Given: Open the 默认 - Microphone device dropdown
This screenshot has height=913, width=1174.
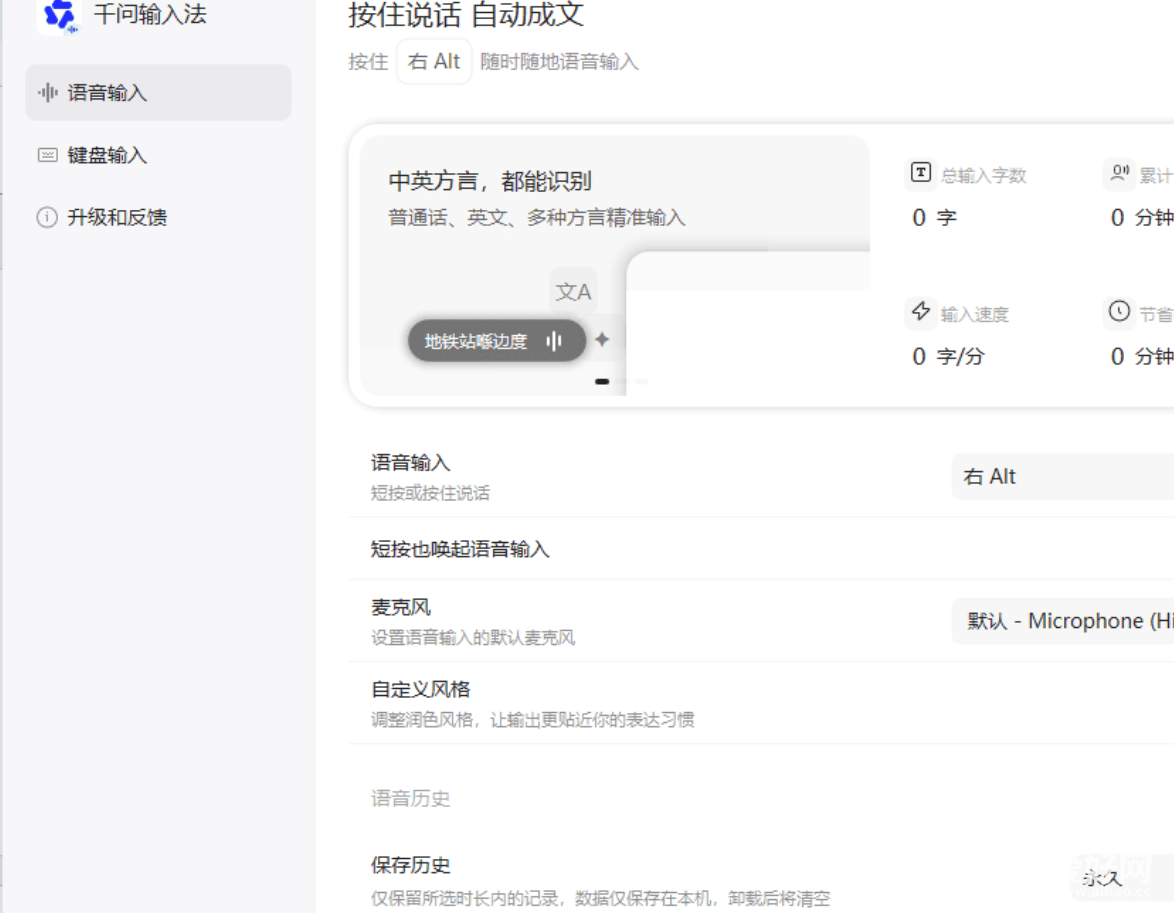Looking at the screenshot, I should pos(1062,621).
